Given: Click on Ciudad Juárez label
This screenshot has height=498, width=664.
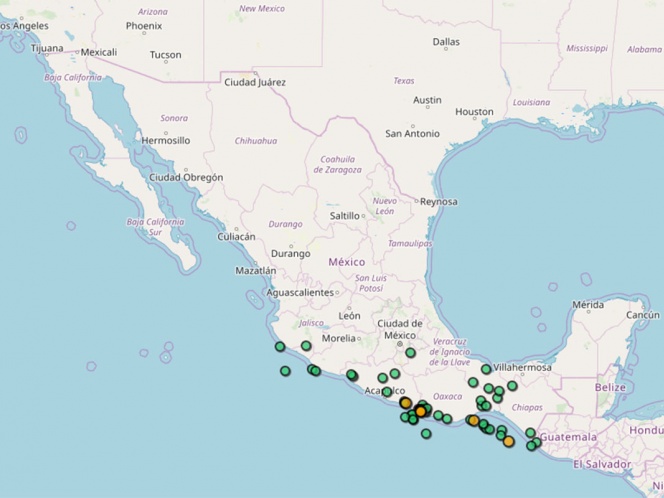Looking at the screenshot, I should coord(255,82).
